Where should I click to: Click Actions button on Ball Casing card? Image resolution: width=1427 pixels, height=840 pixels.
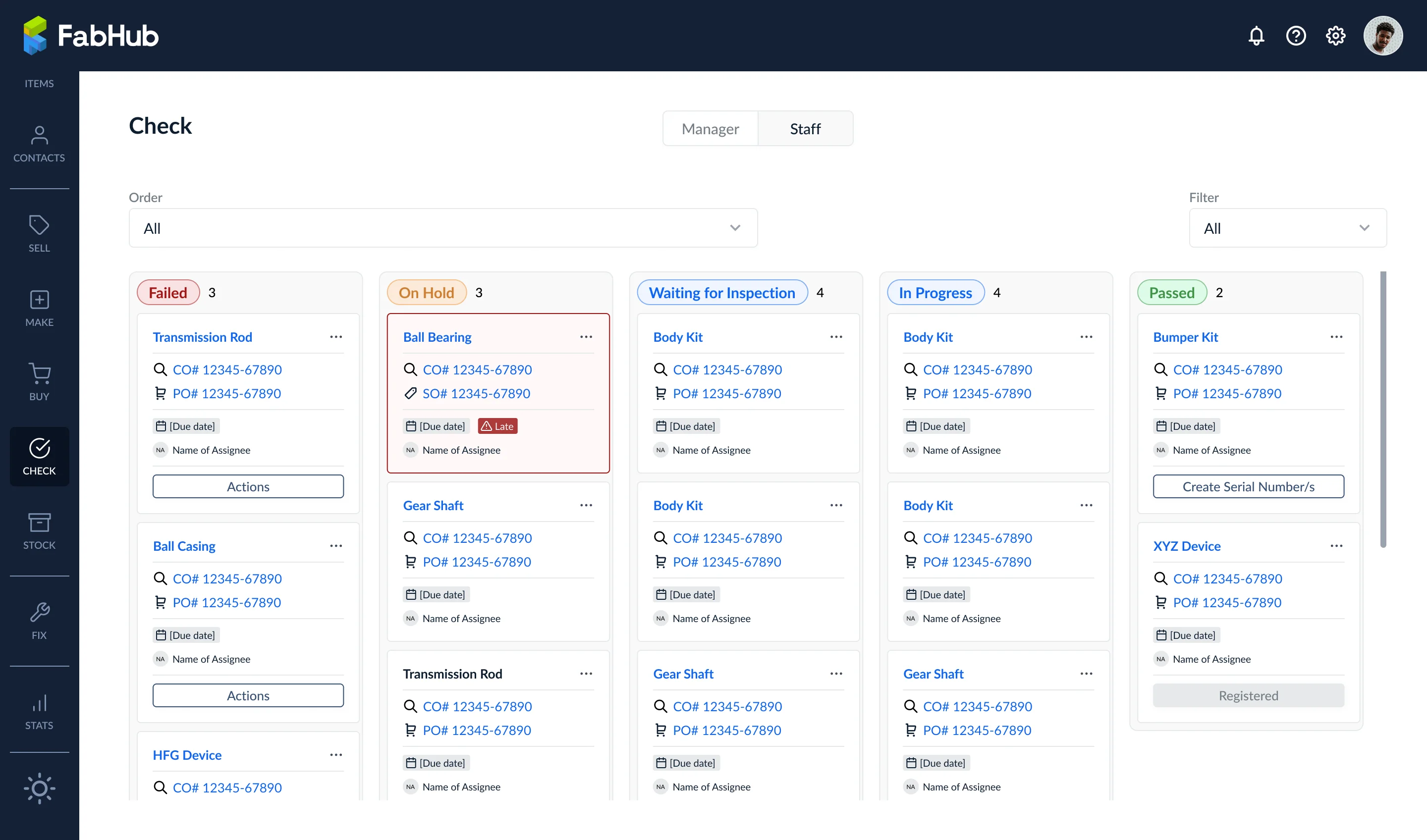click(x=248, y=695)
